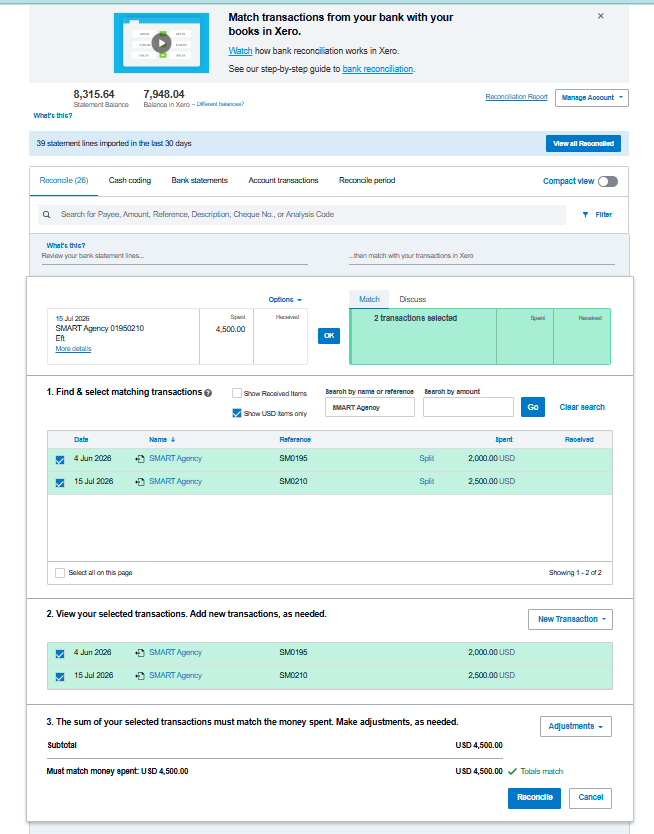The width and height of the screenshot is (654, 834).
Task: Open the Reconciliation Report link
Action: (516, 97)
